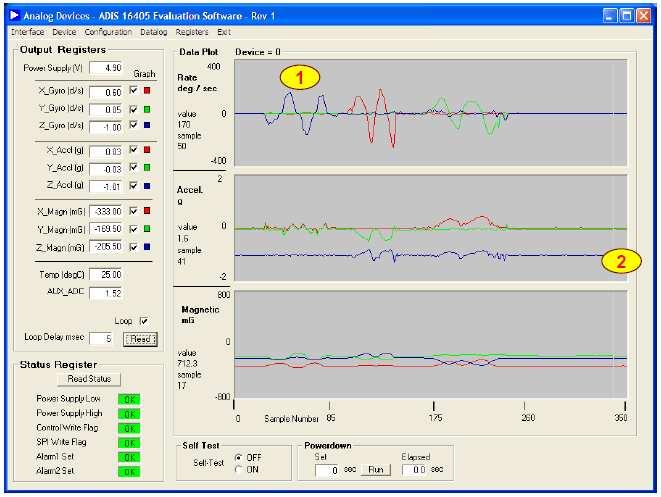This screenshot has width=661, height=497.
Task: Disable the Loop checkbox
Action: 144,321
